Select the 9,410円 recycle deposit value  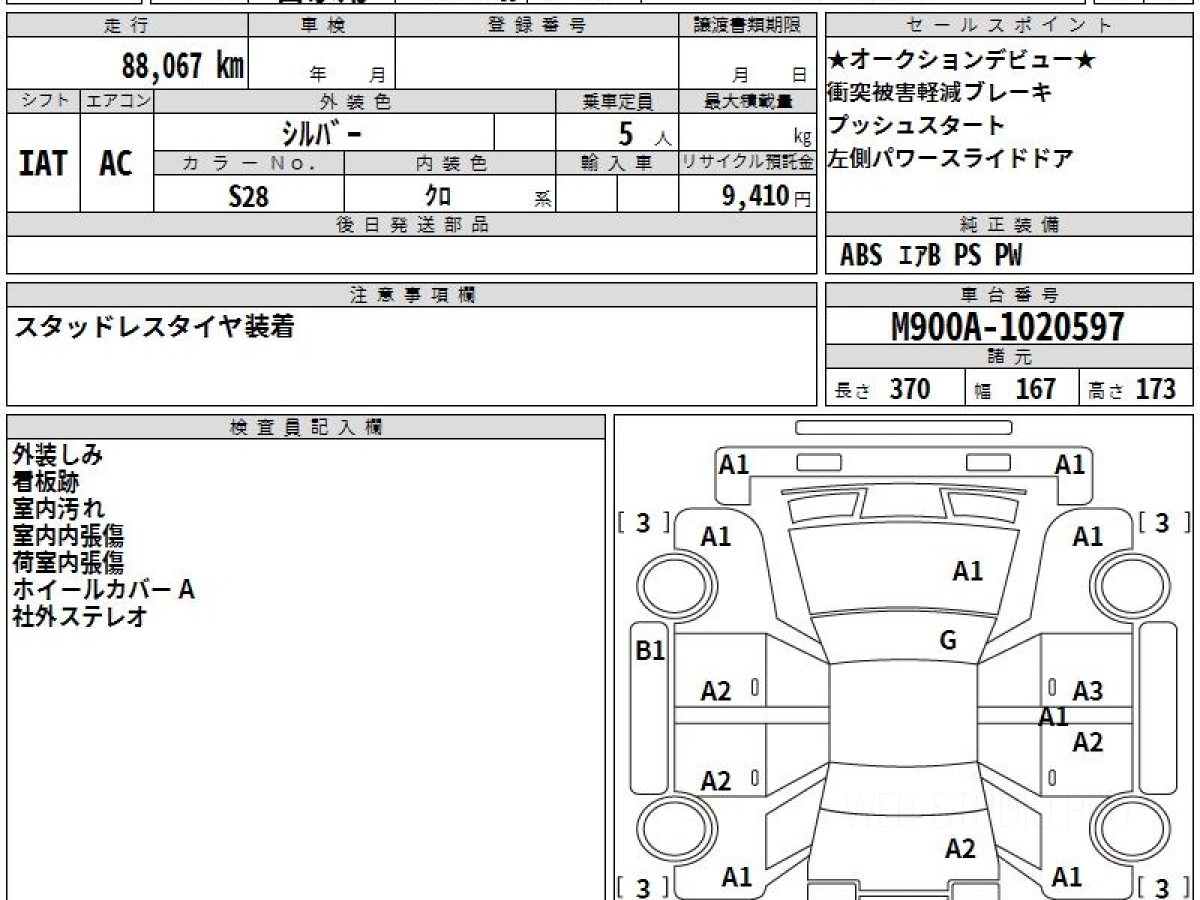pos(766,196)
